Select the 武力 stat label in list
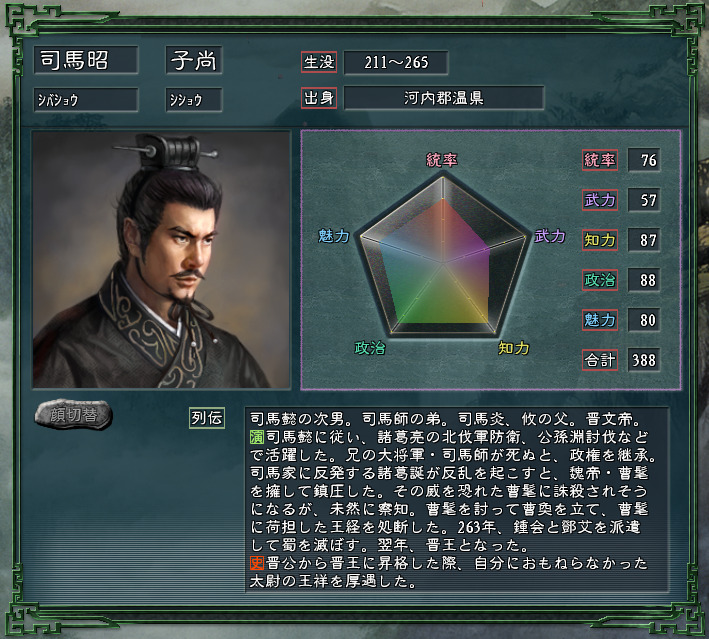Screen dimensions: 709x639 pyautogui.click(x=600, y=200)
